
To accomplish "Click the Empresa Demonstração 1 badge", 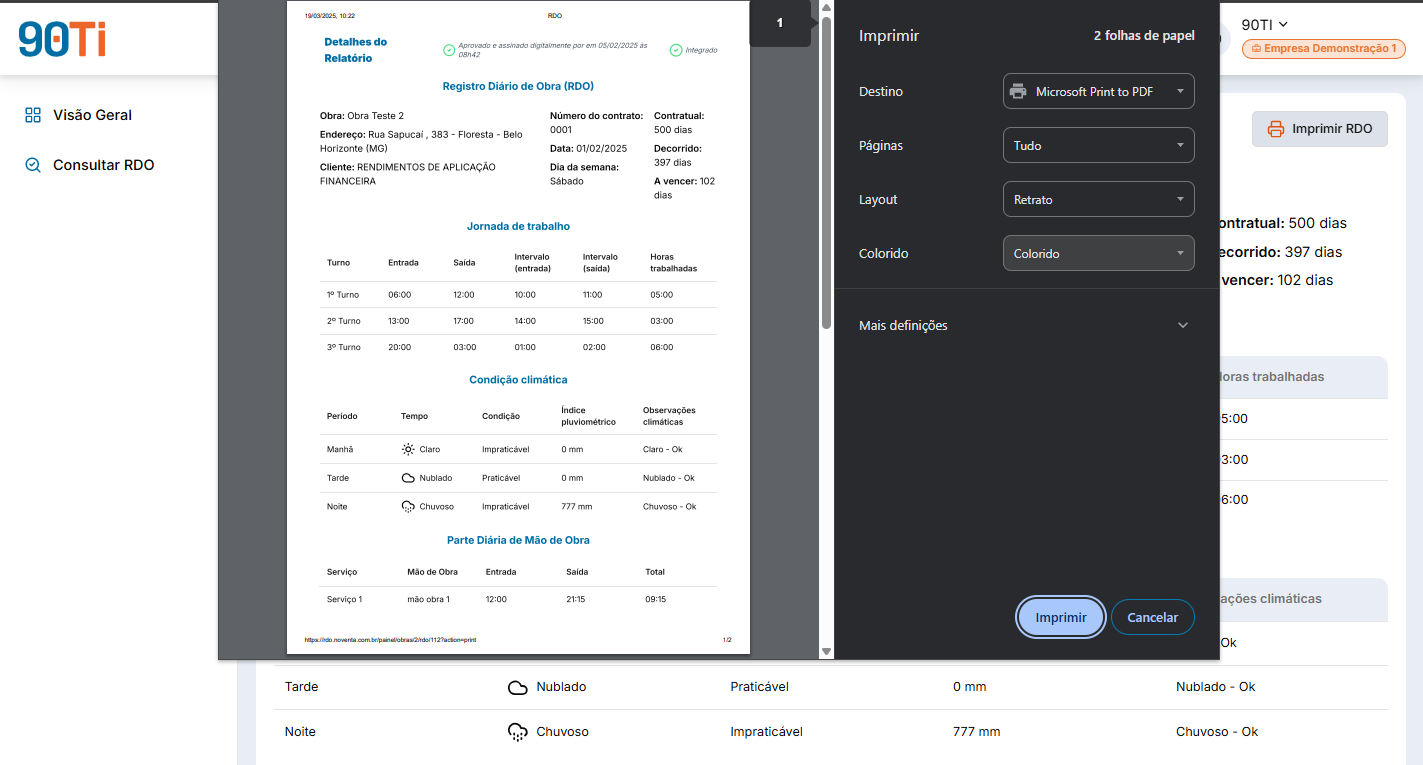I will [x=1324, y=48].
